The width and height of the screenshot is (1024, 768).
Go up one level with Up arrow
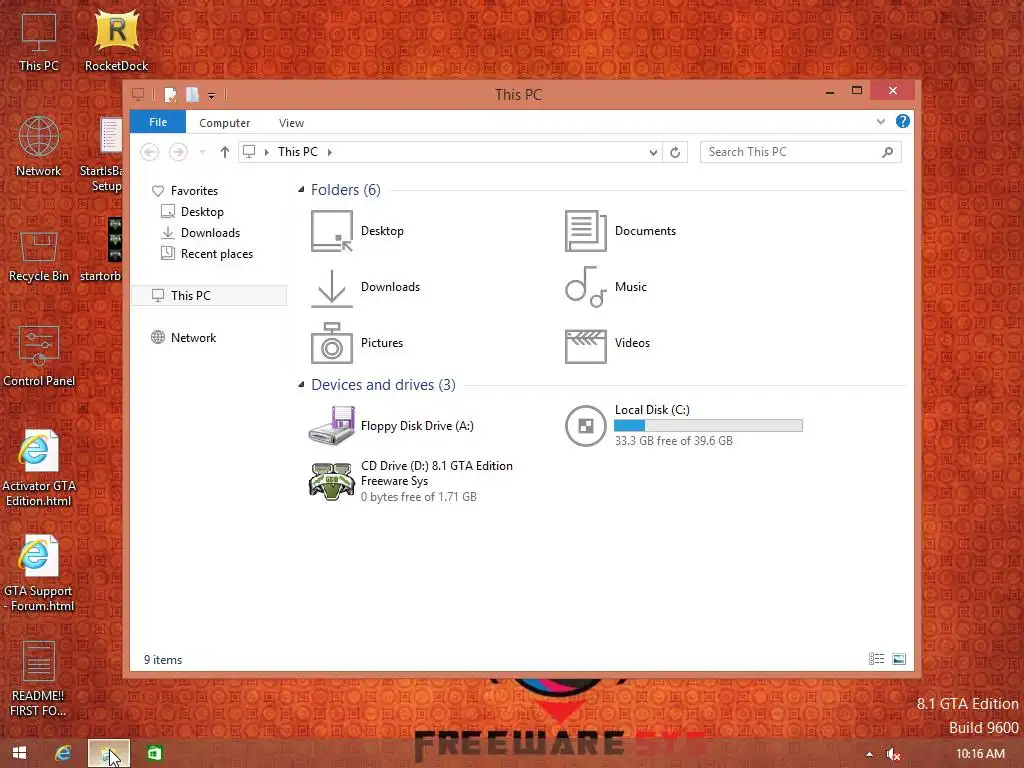[225, 152]
